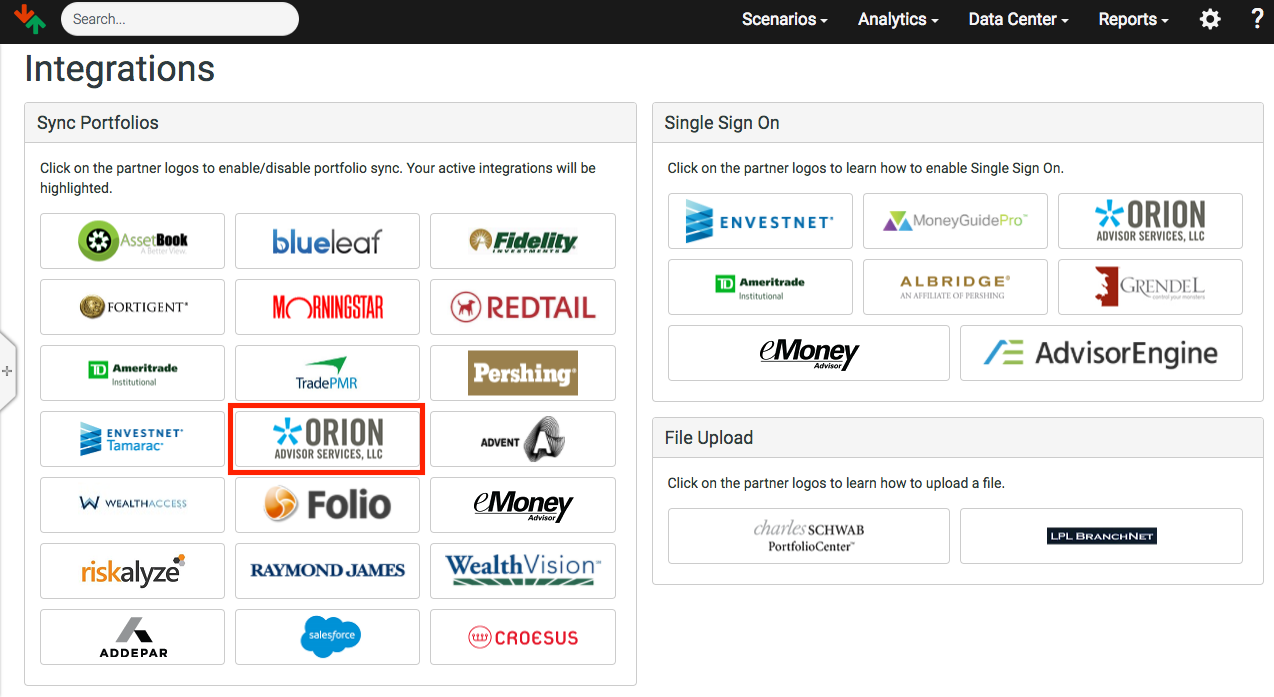Open the Analytics dropdown menu
This screenshot has width=1274, height=697.
point(897,19)
